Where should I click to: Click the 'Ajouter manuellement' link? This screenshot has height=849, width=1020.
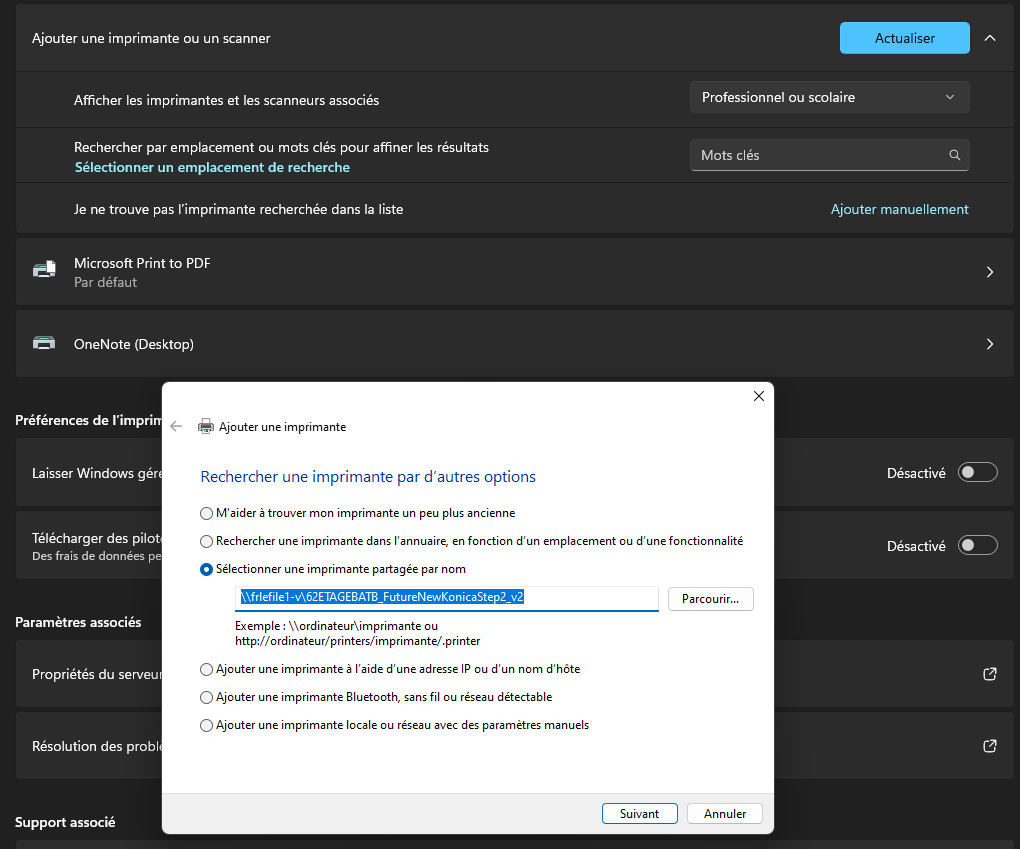point(899,209)
